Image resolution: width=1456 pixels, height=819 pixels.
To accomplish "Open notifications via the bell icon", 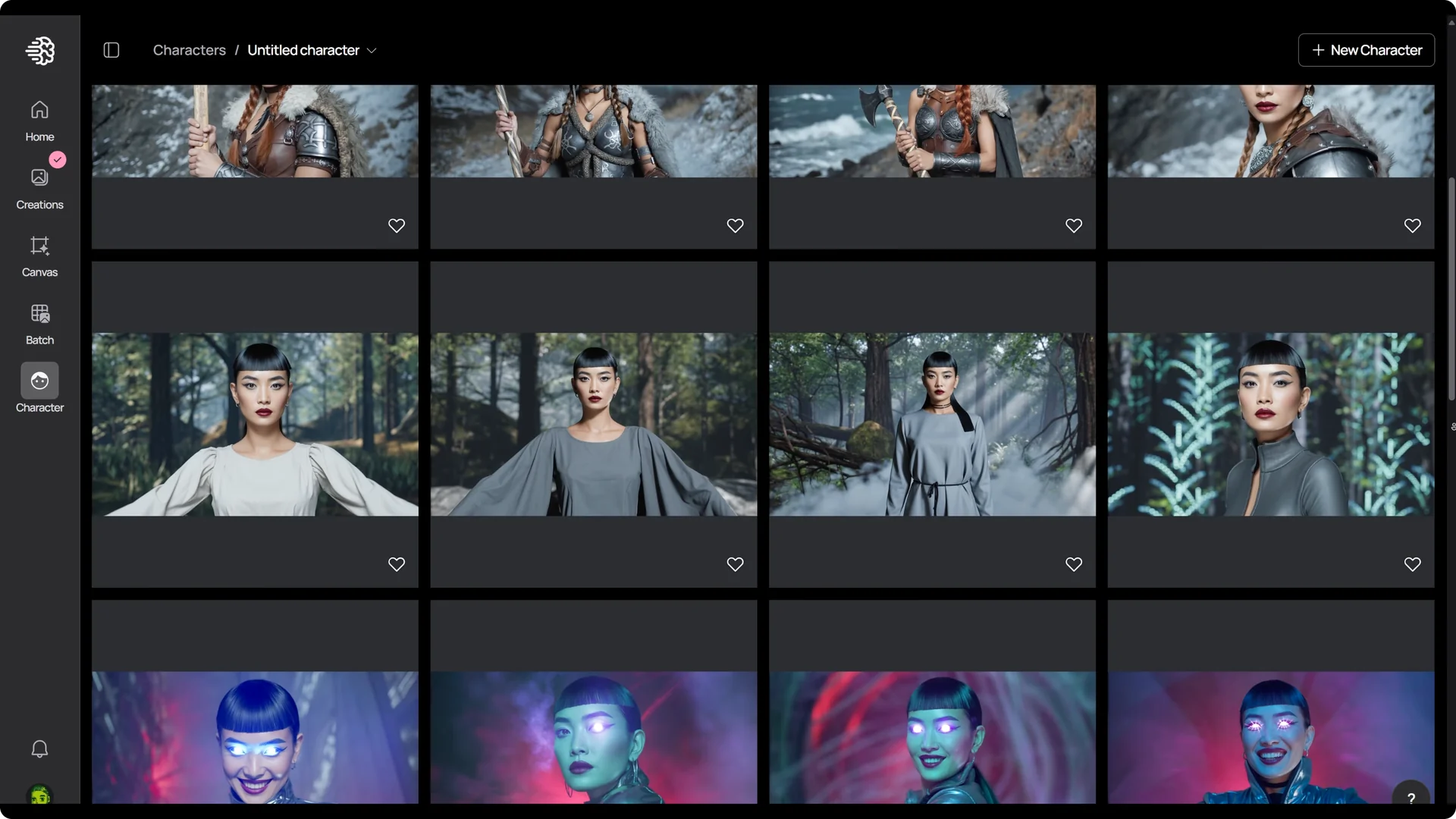I will point(39,748).
